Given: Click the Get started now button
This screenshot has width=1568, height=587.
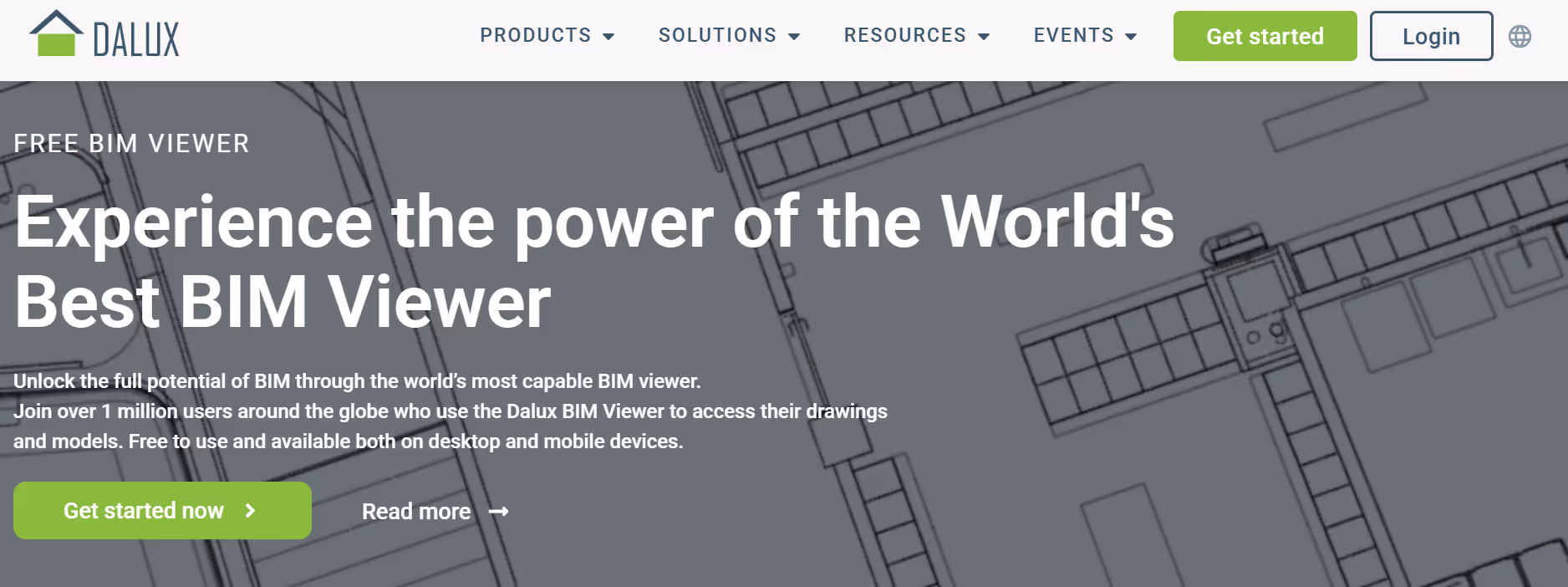Looking at the screenshot, I should coord(162,510).
